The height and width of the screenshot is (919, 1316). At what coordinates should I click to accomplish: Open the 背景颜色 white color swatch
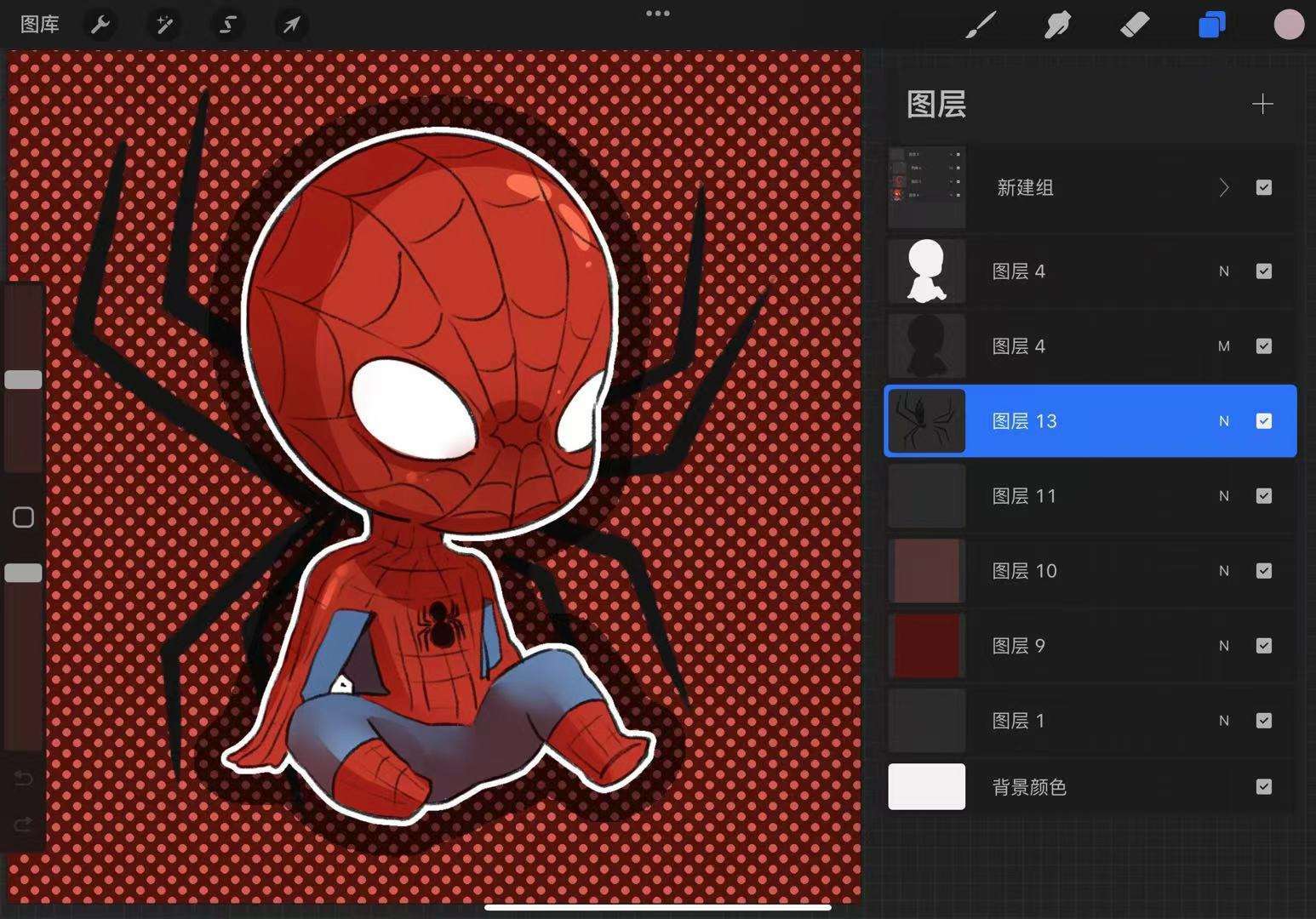927,786
